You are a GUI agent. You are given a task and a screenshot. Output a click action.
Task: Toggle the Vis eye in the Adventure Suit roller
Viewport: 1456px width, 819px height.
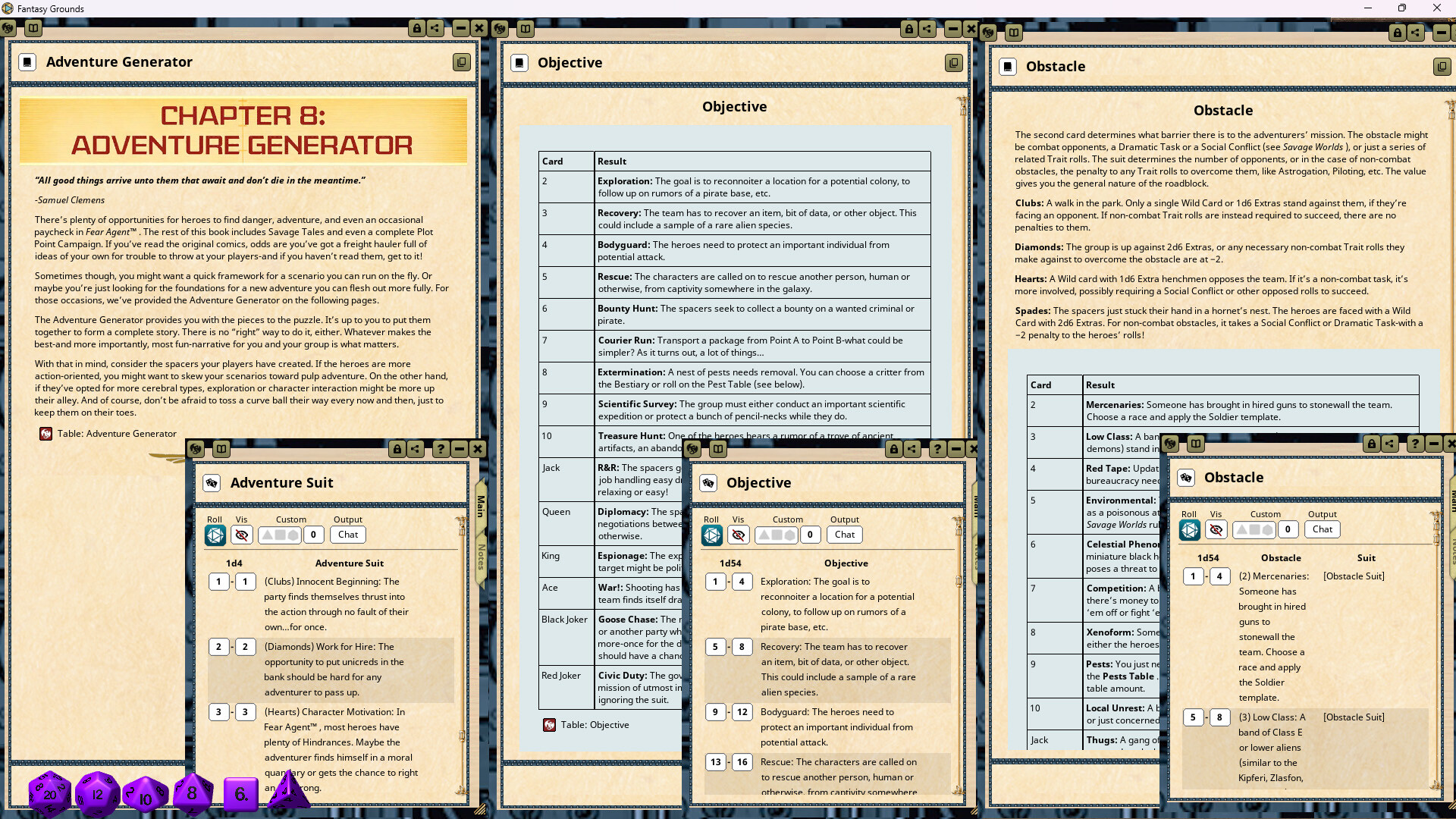[x=241, y=535]
